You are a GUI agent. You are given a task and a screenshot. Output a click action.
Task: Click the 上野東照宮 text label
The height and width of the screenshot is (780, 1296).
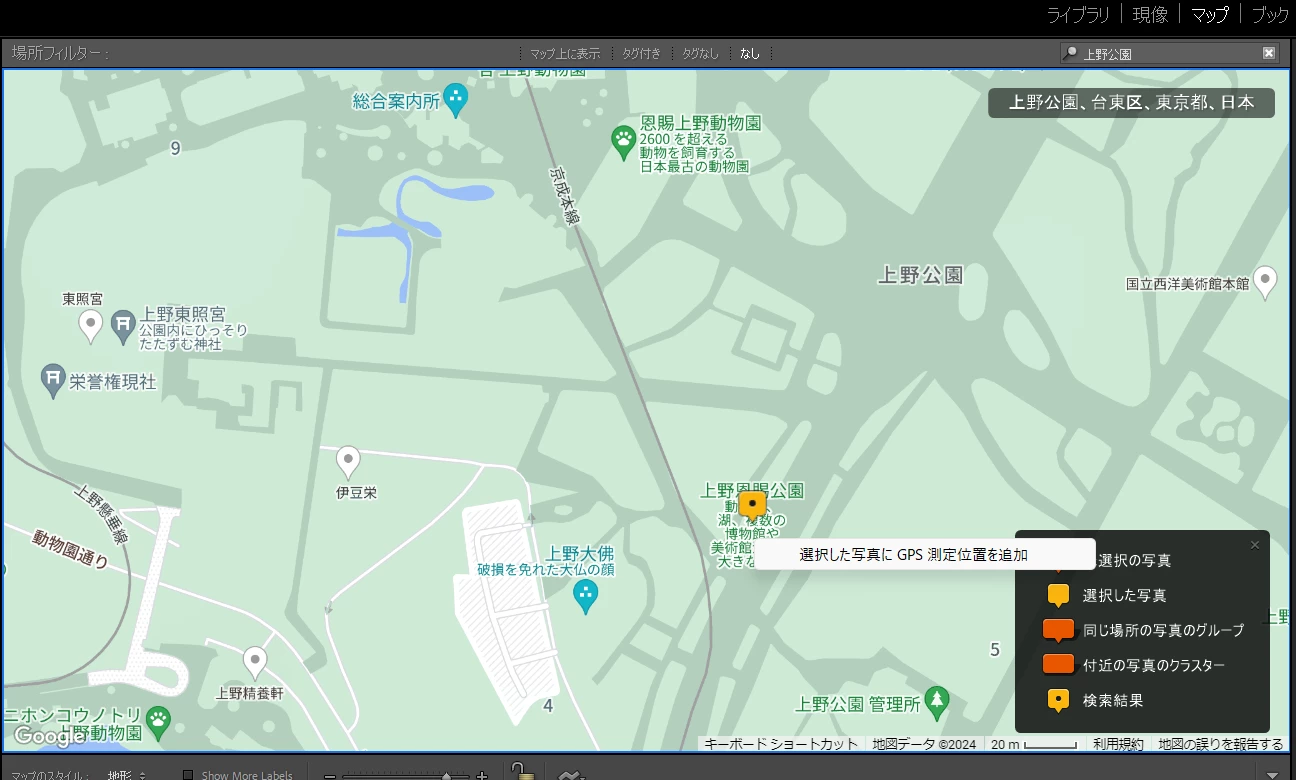(x=183, y=314)
